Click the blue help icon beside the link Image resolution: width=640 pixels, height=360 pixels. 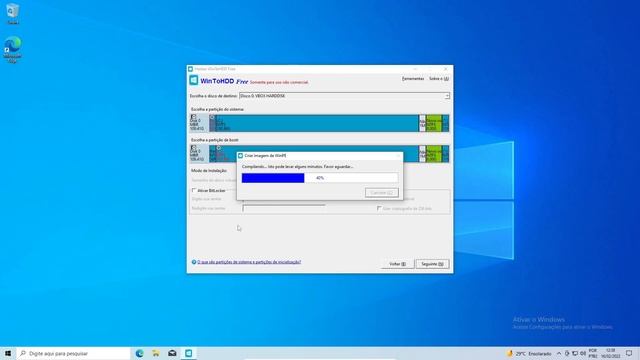pos(194,262)
